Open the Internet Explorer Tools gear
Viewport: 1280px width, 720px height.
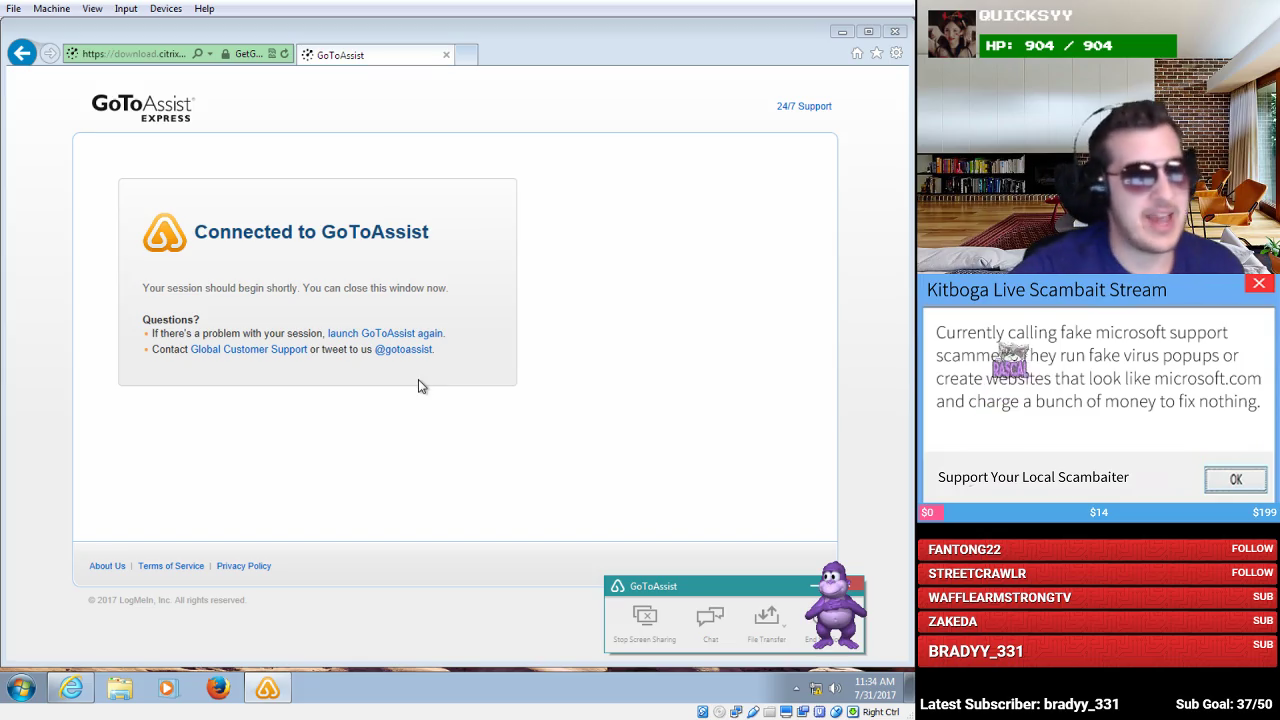[896, 54]
